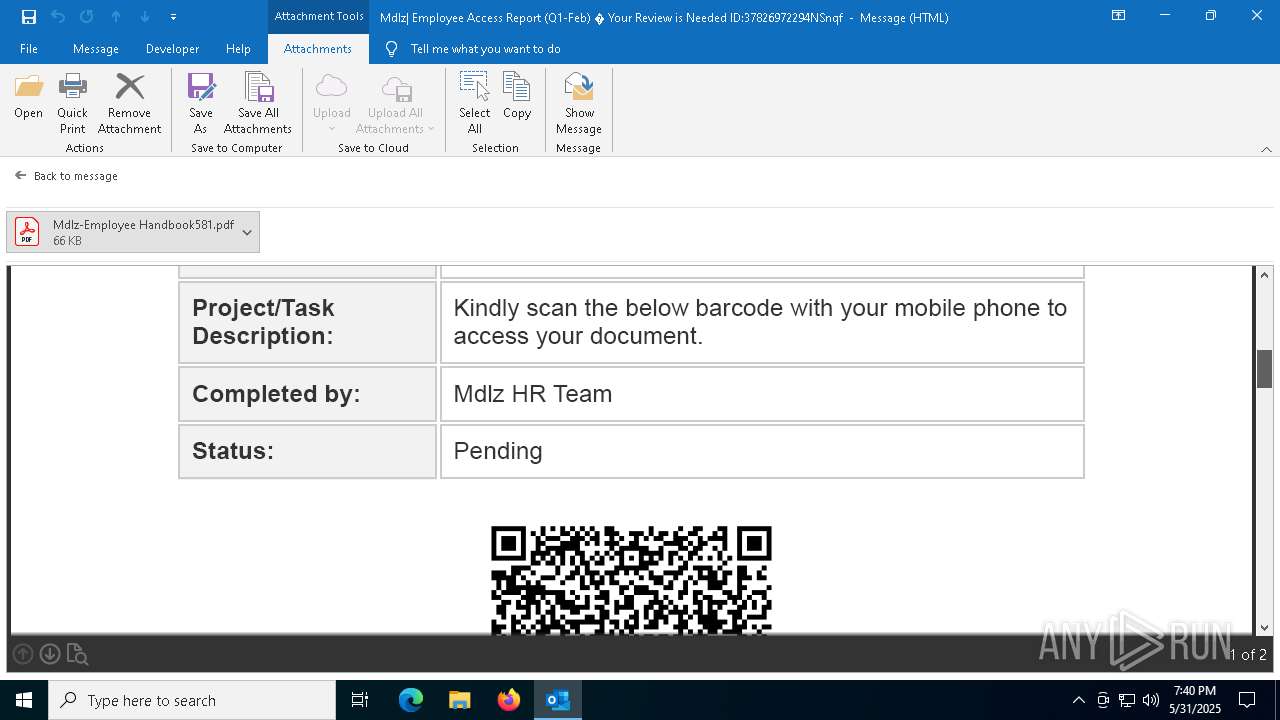Click the scroll up arrow of preview pane
The image size is (1280, 720).
[x=1265, y=275]
